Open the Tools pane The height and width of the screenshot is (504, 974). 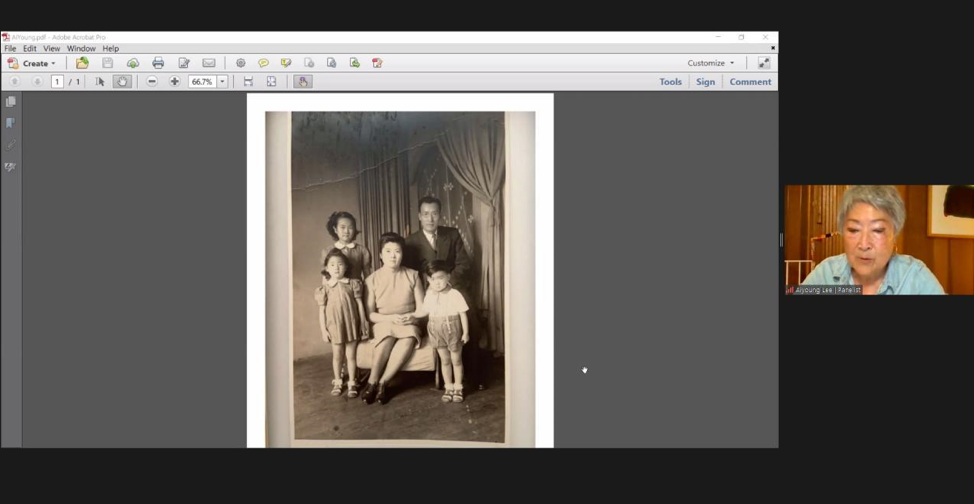pos(670,81)
